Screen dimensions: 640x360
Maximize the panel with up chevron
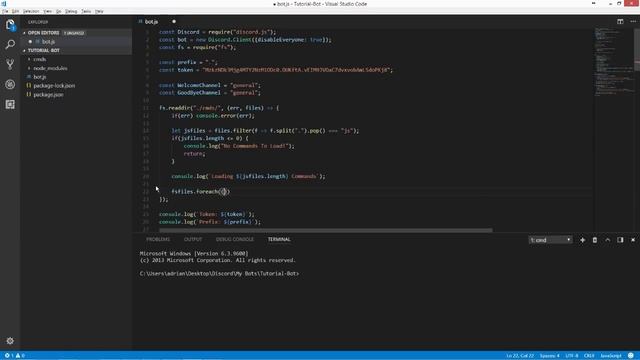pyautogui.click(x=607, y=240)
